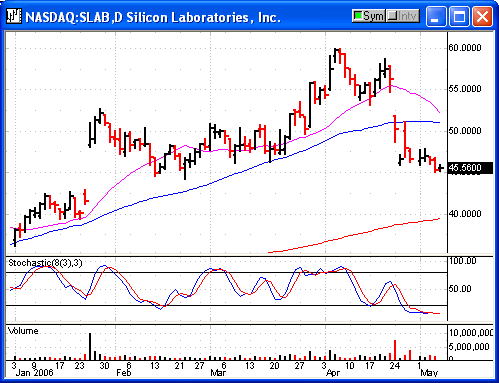This screenshot has height=383, width=499.
Task: Click the 55.0000 price axis label
Action: point(465,89)
